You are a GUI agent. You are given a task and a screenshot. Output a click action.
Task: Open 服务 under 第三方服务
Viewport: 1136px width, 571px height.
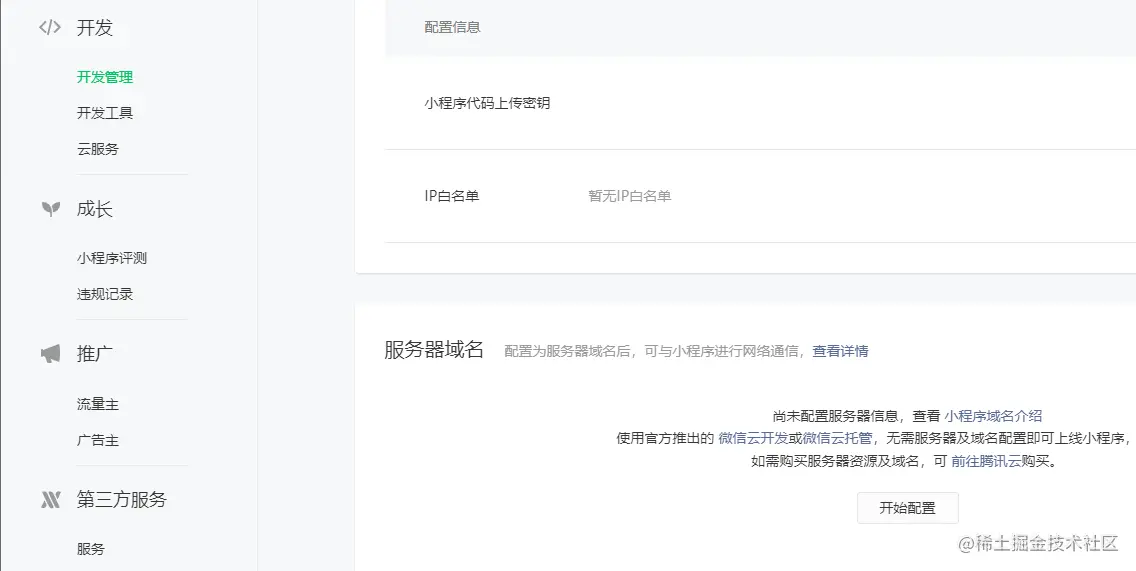(91, 549)
